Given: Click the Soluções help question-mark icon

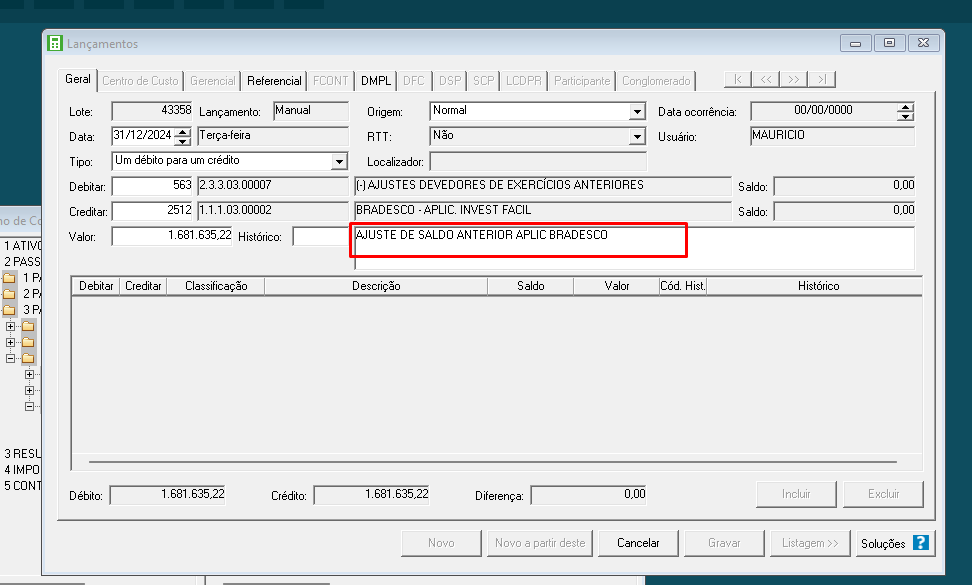Looking at the screenshot, I should (x=921, y=543).
